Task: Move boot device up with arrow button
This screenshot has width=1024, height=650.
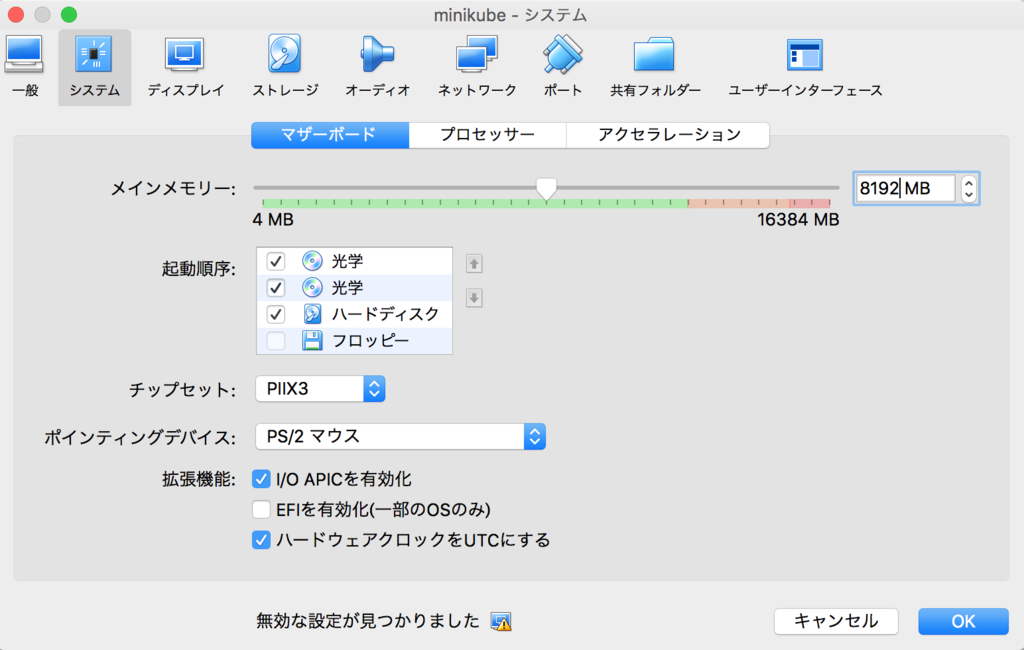Action: coord(474,264)
